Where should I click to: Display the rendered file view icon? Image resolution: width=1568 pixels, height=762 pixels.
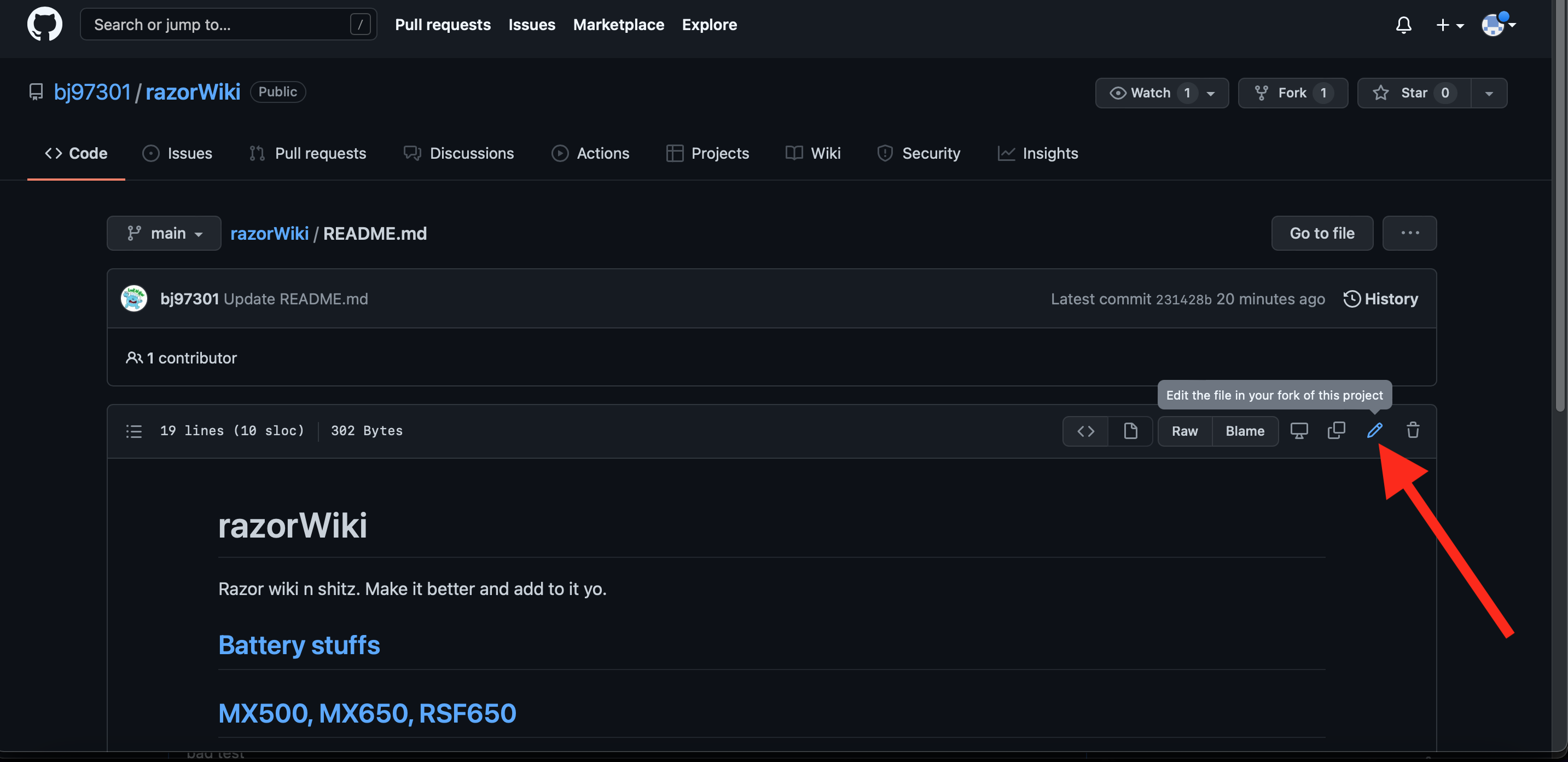pos(1130,431)
